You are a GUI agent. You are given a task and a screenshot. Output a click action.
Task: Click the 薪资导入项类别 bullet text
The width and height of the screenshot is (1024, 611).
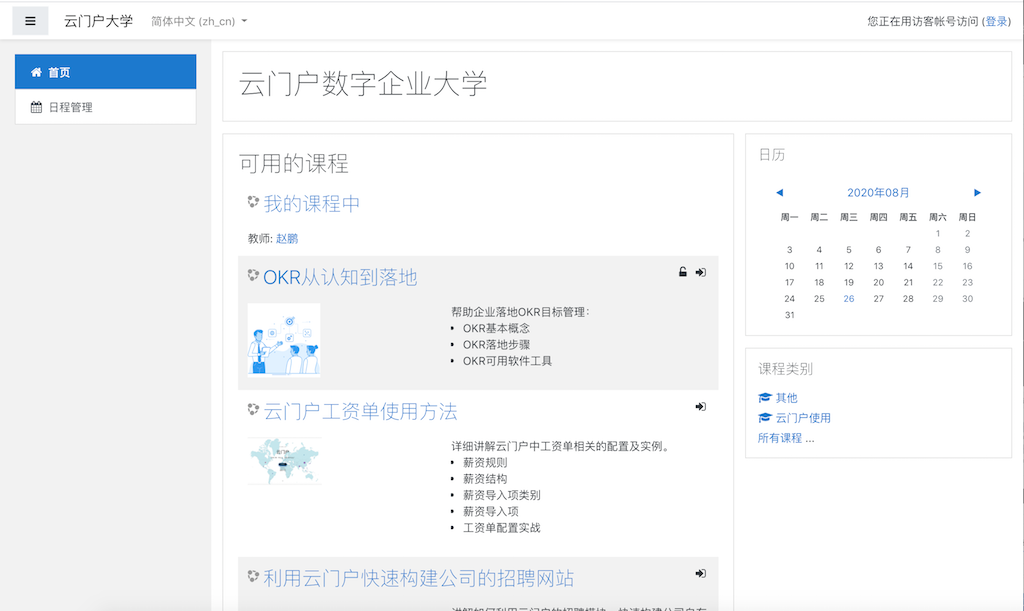(502, 495)
